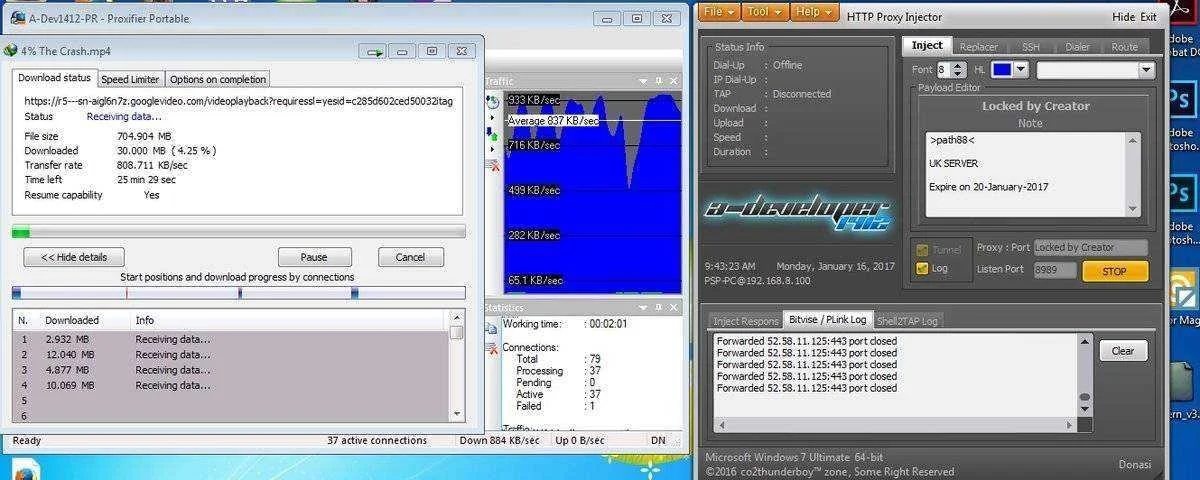Click the orange STOP button
The width and height of the screenshot is (1200, 480).
click(1114, 271)
